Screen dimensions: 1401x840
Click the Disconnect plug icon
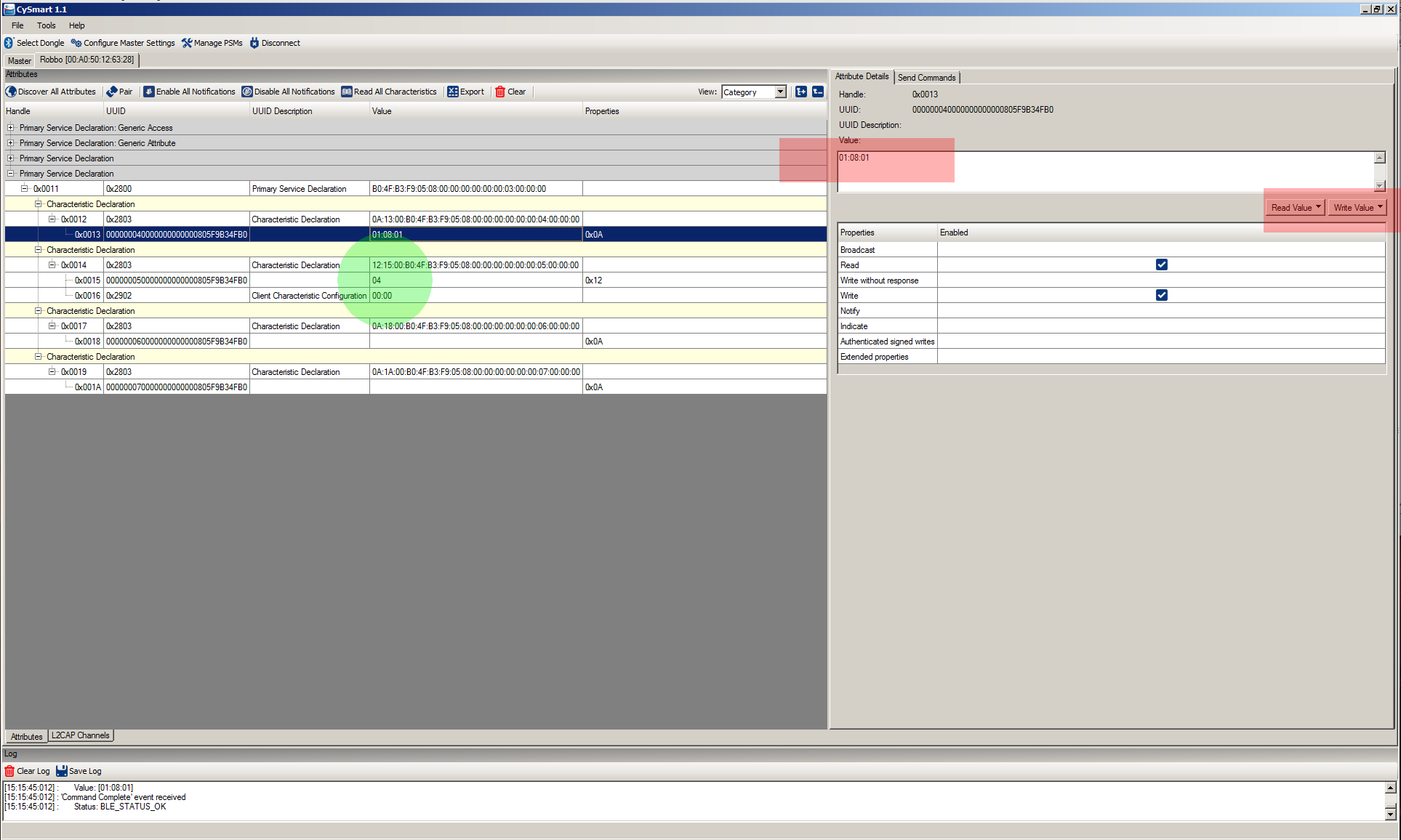254,43
